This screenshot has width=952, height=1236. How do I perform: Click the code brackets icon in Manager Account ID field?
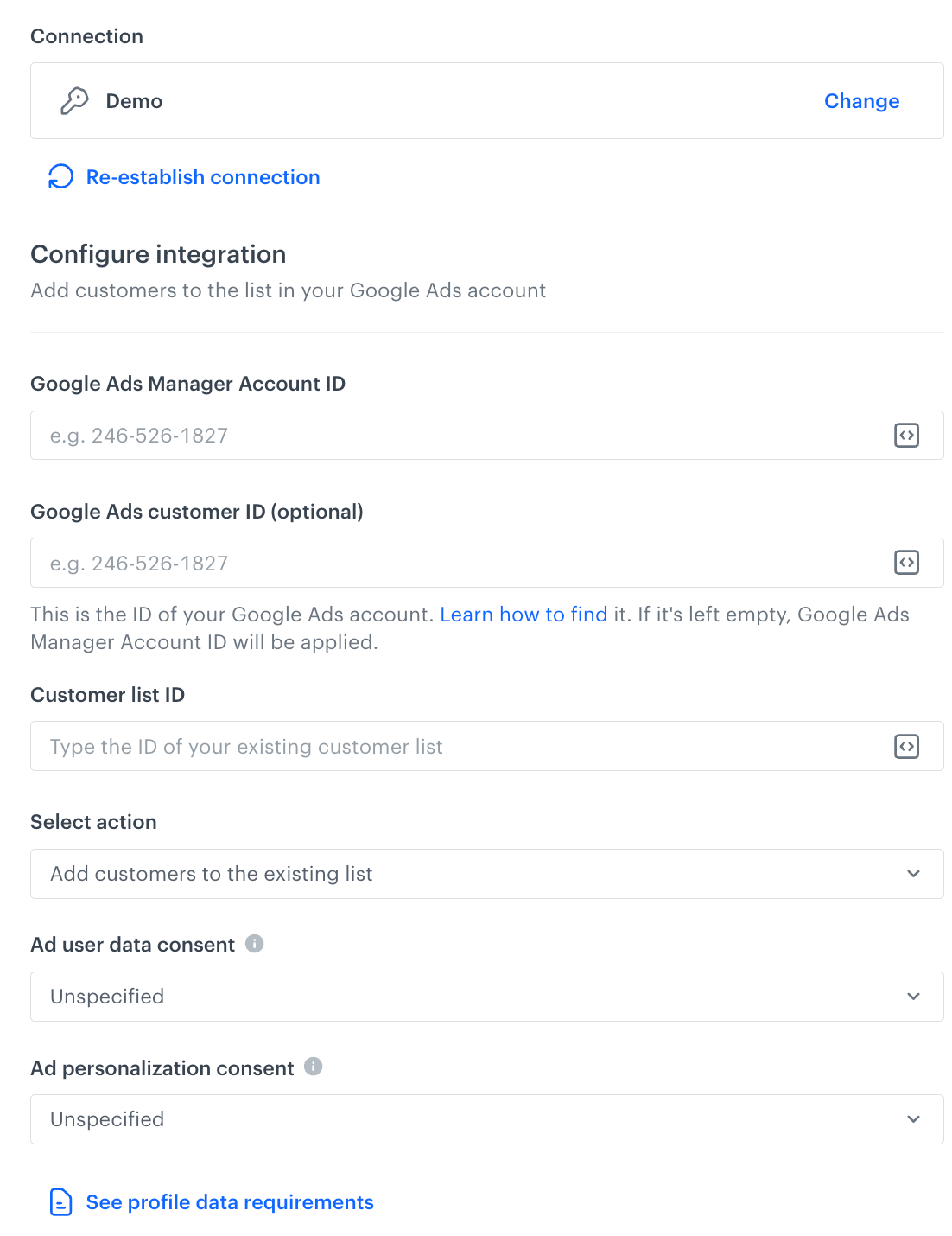pos(906,436)
